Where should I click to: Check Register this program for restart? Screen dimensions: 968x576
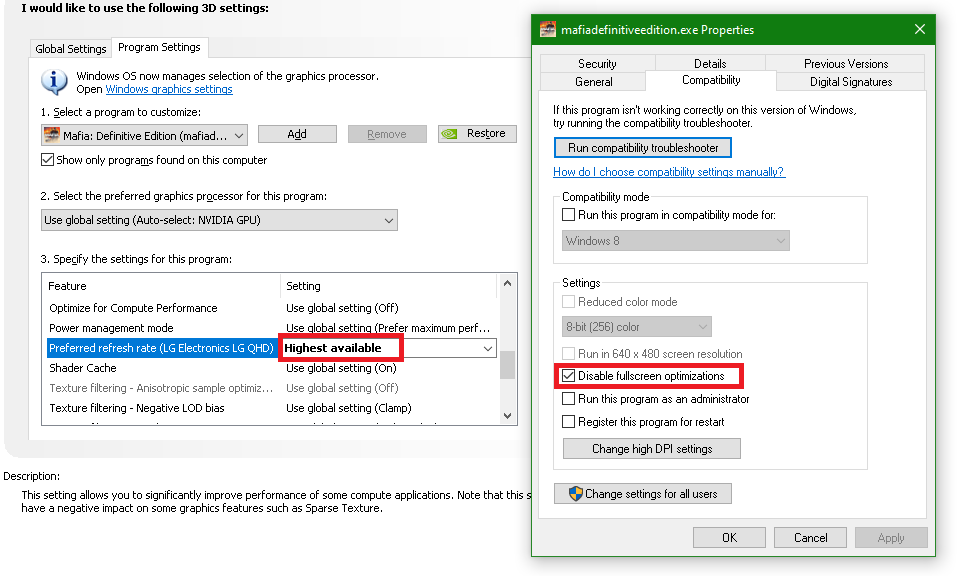[x=569, y=422]
